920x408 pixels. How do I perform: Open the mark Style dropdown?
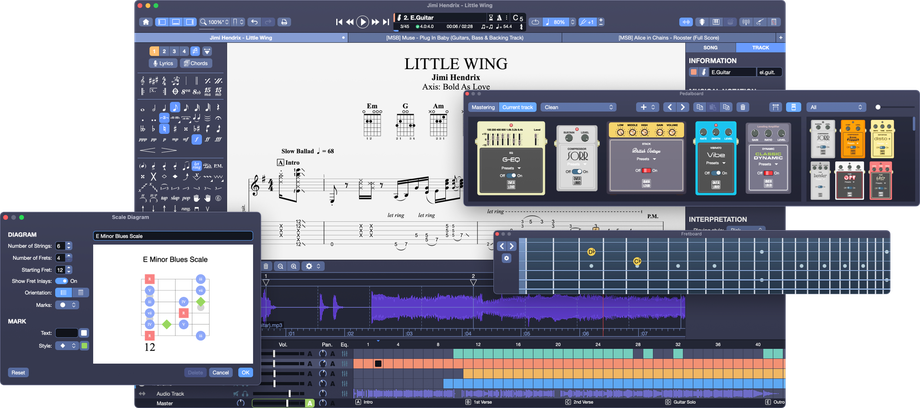[67, 345]
